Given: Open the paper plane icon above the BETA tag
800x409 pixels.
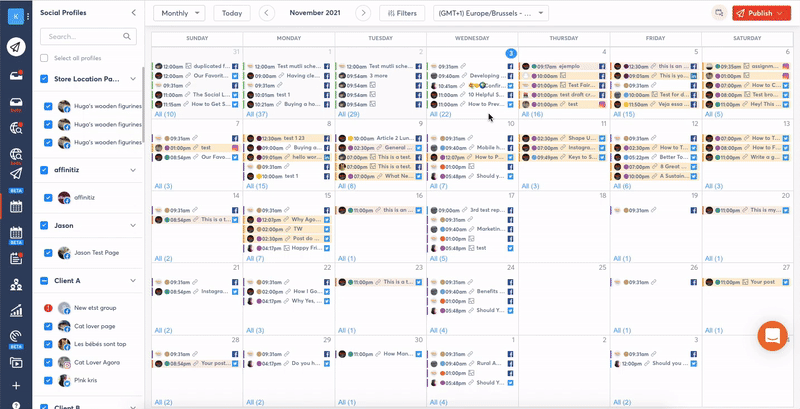Looking at the screenshot, I should coord(16,174).
